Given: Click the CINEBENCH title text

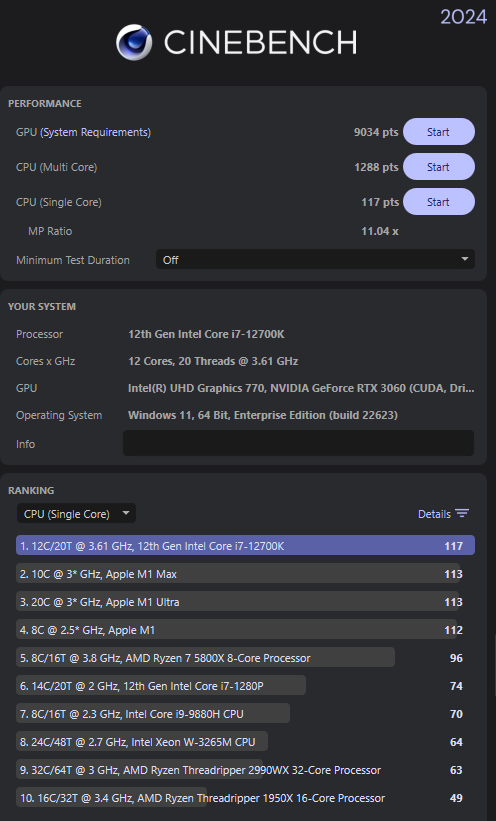Looking at the screenshot, I should [260, 42].
